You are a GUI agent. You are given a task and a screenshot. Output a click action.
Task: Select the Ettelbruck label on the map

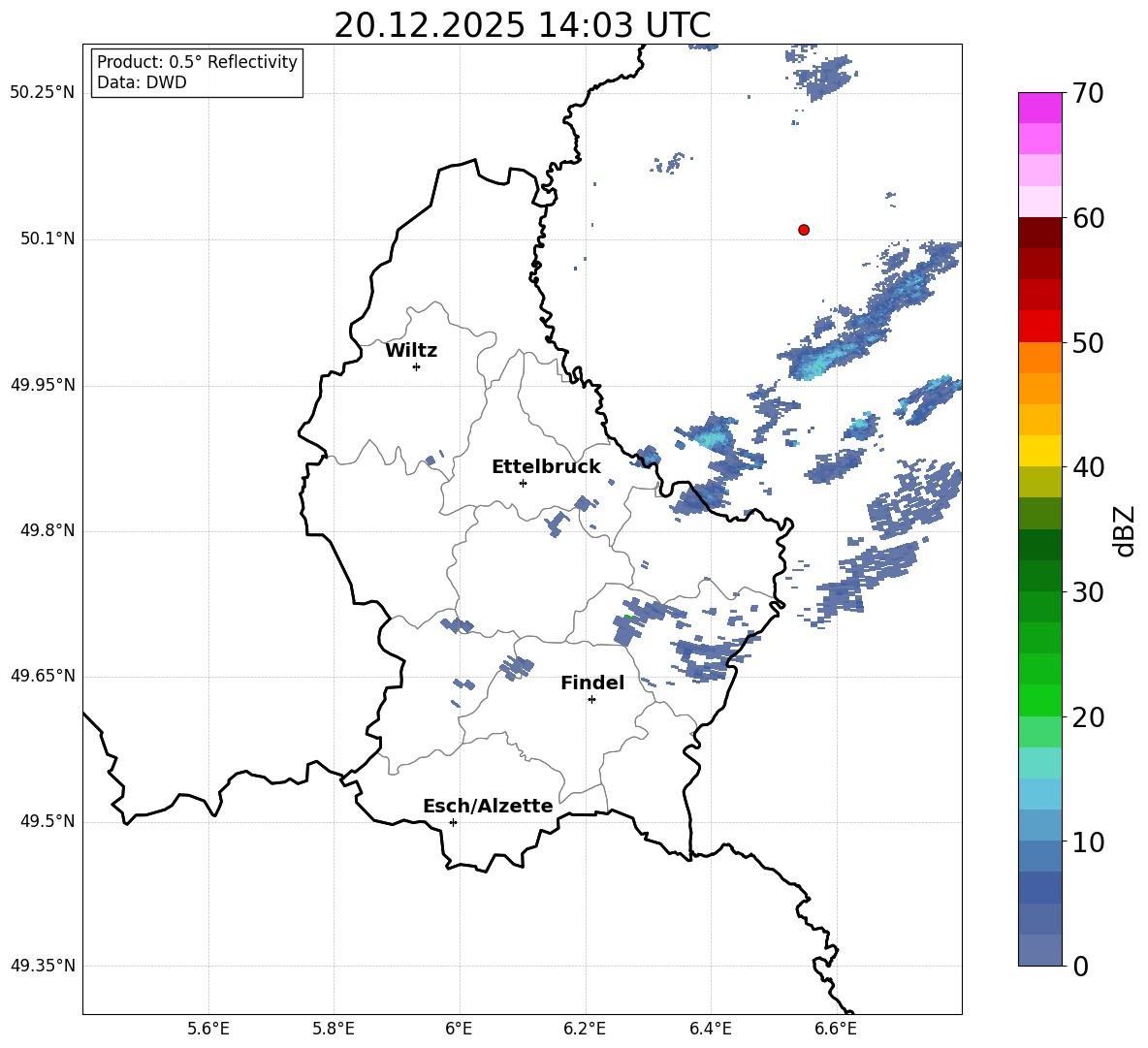(546, 467)
